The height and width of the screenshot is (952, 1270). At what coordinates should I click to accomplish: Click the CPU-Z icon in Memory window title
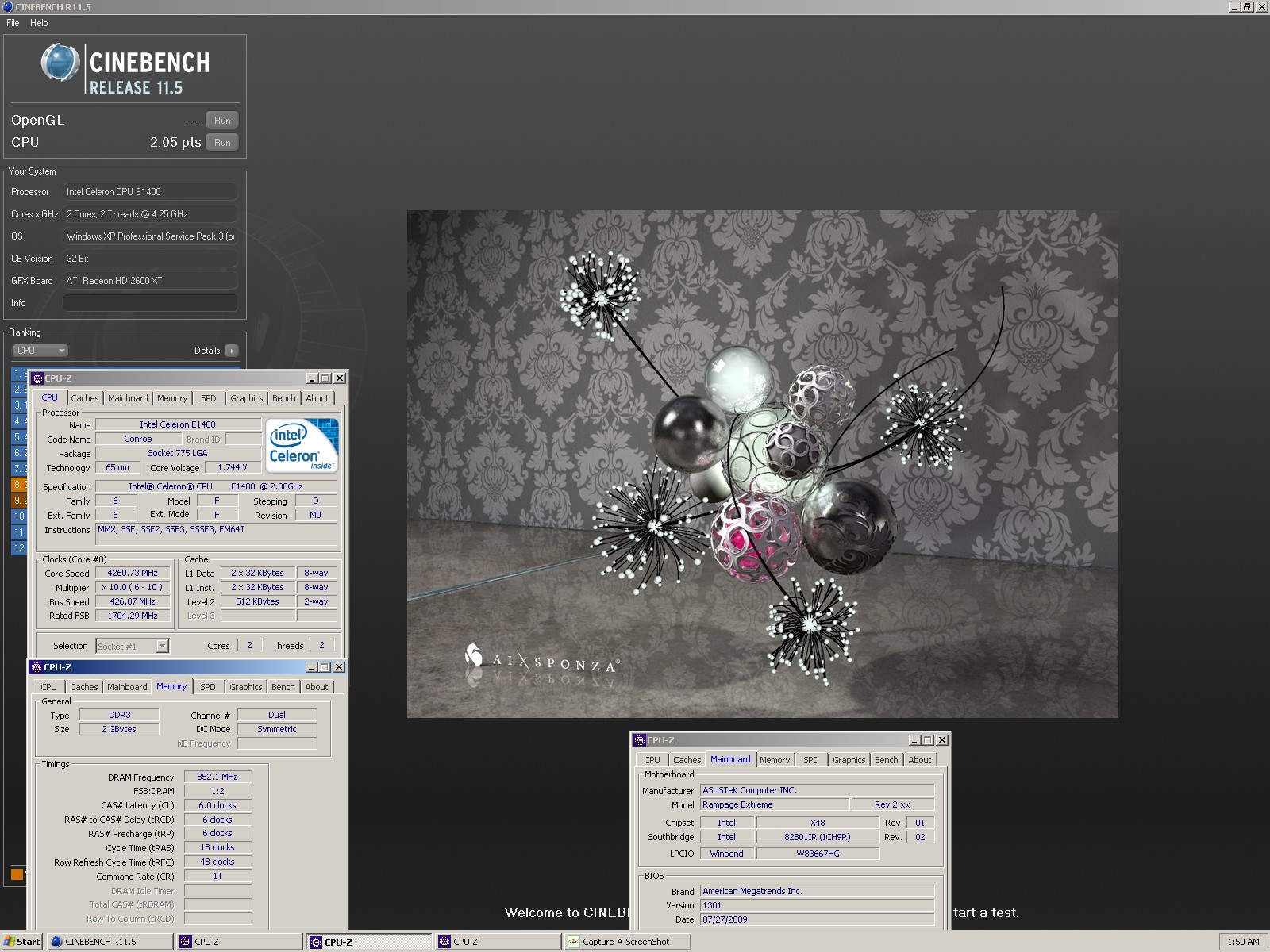pos(37,667)
